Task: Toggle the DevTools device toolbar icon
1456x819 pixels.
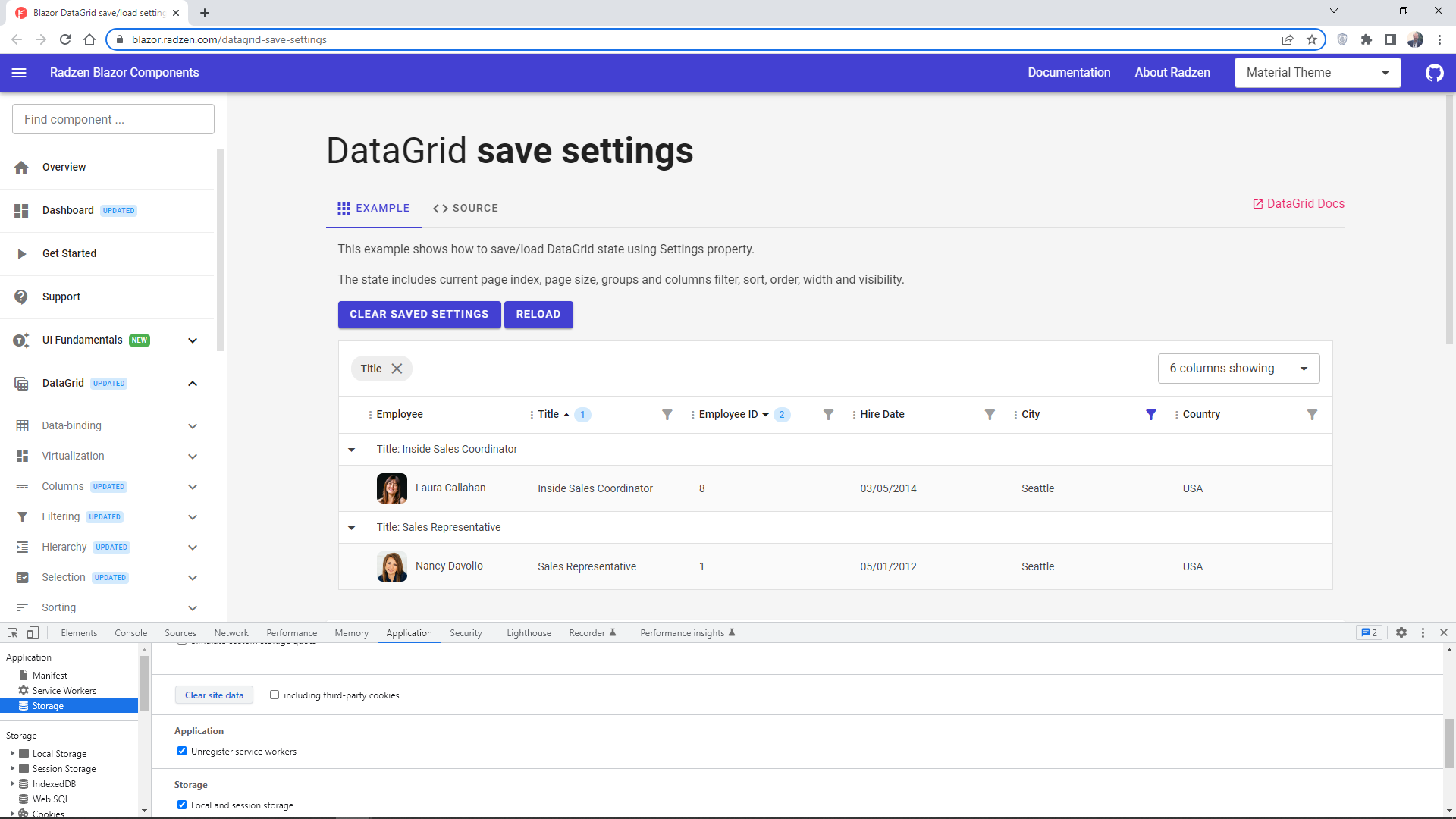Action: pos(32,632)
